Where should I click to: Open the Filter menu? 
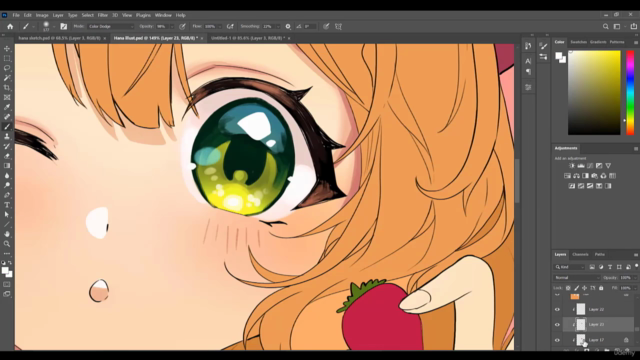(x=102, y=15)
